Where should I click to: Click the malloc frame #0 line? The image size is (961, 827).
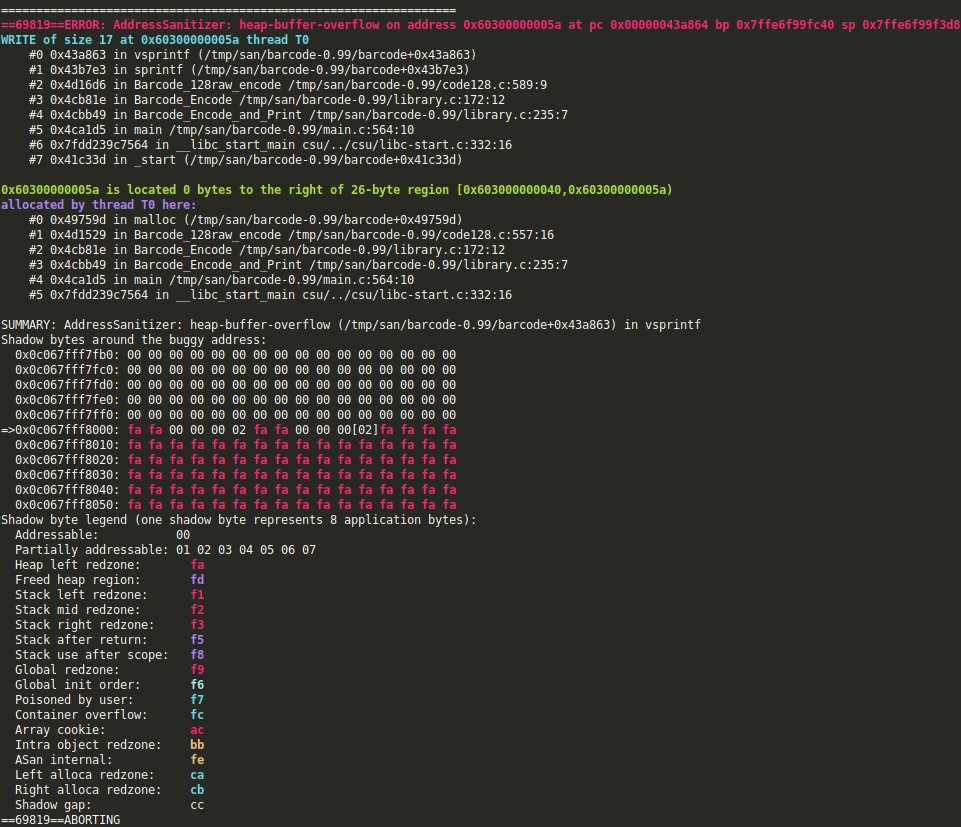245,219
